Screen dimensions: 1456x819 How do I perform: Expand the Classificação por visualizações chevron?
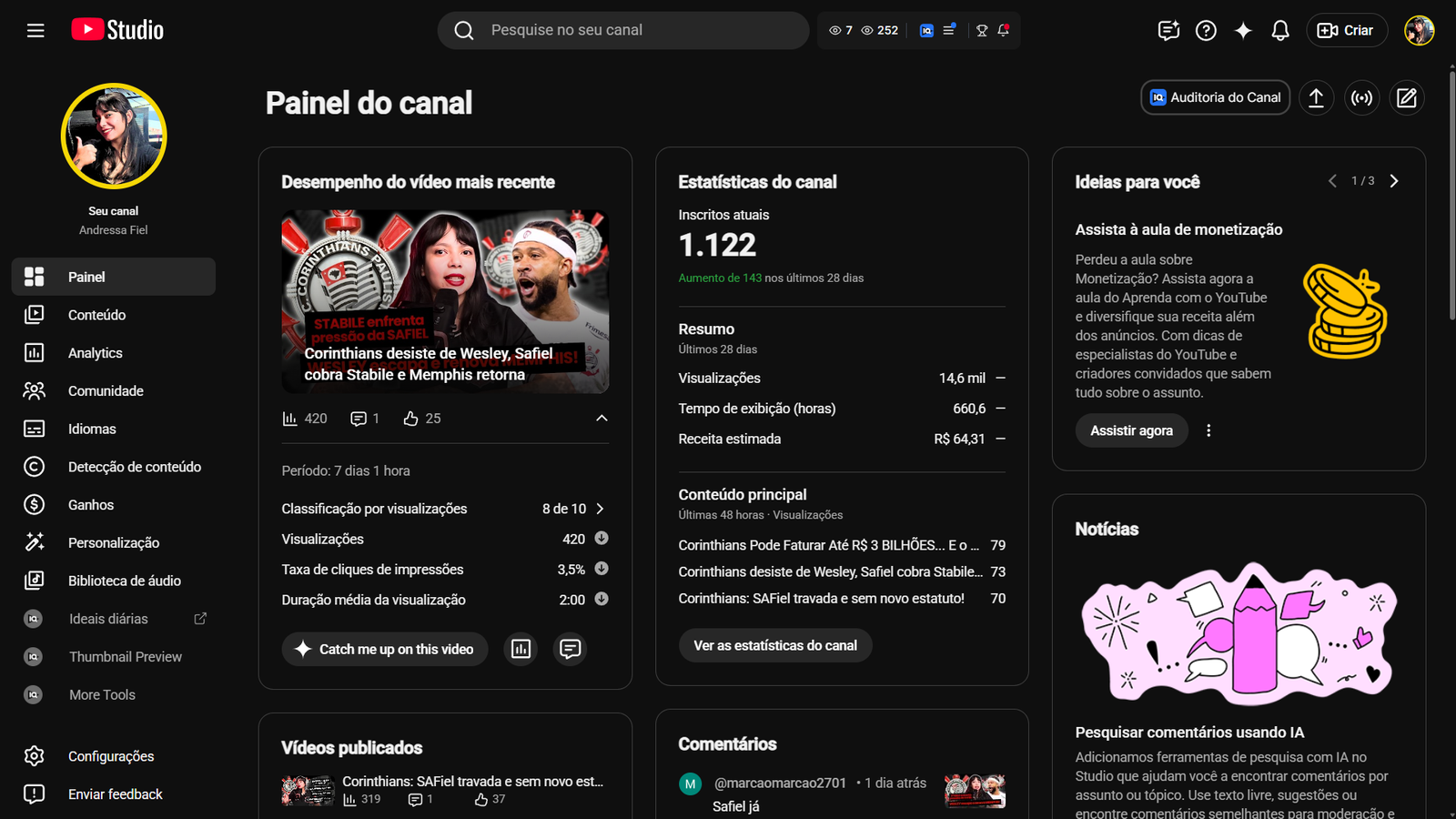click(x=600, y=509)
